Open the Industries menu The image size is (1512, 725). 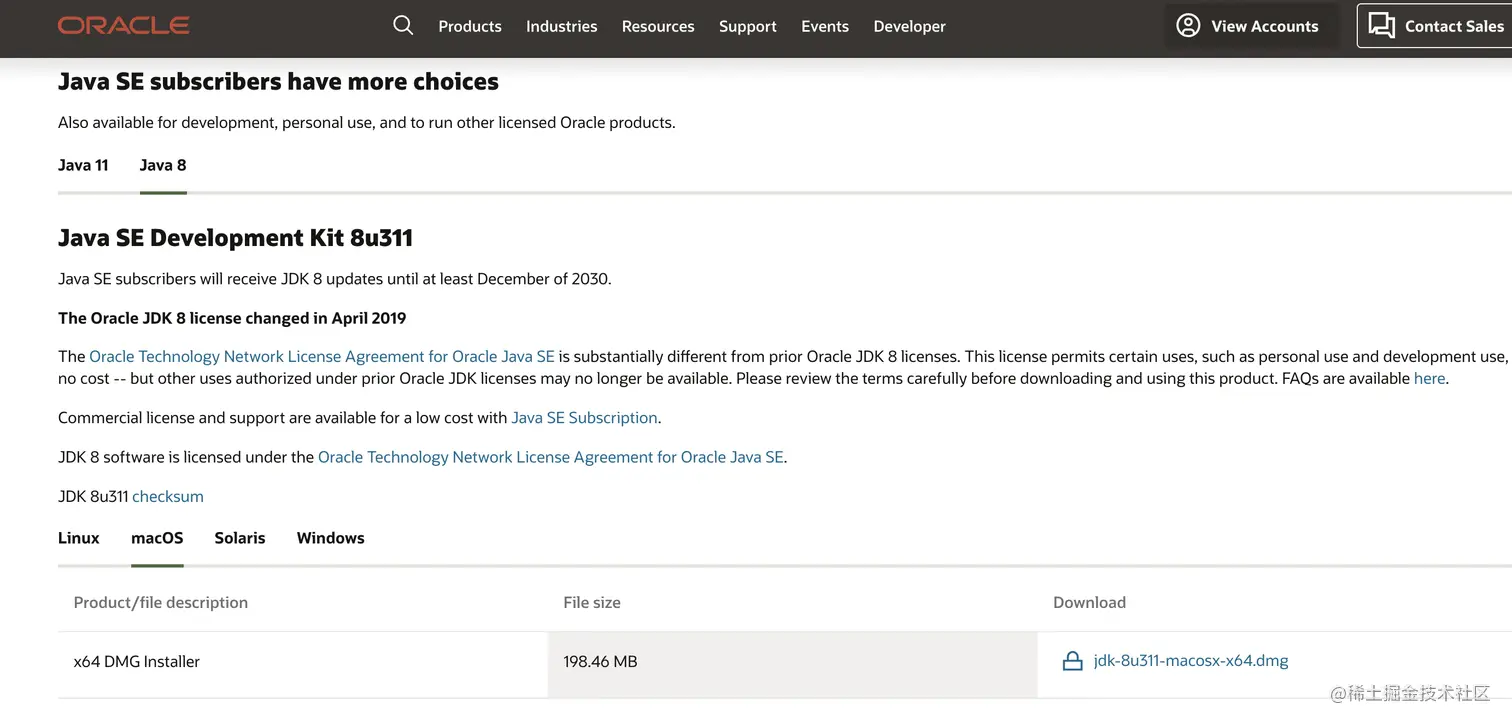pos(561,26)
